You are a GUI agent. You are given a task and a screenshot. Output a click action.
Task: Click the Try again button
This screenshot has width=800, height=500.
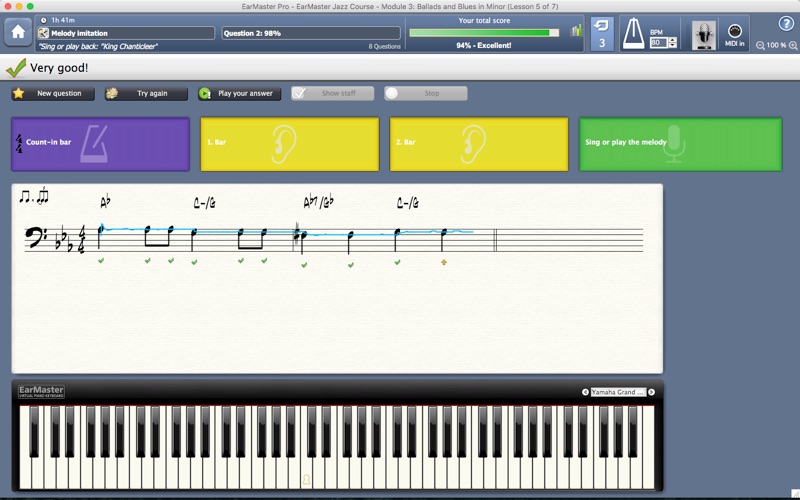pyautogui.click(x=146, y=93)
